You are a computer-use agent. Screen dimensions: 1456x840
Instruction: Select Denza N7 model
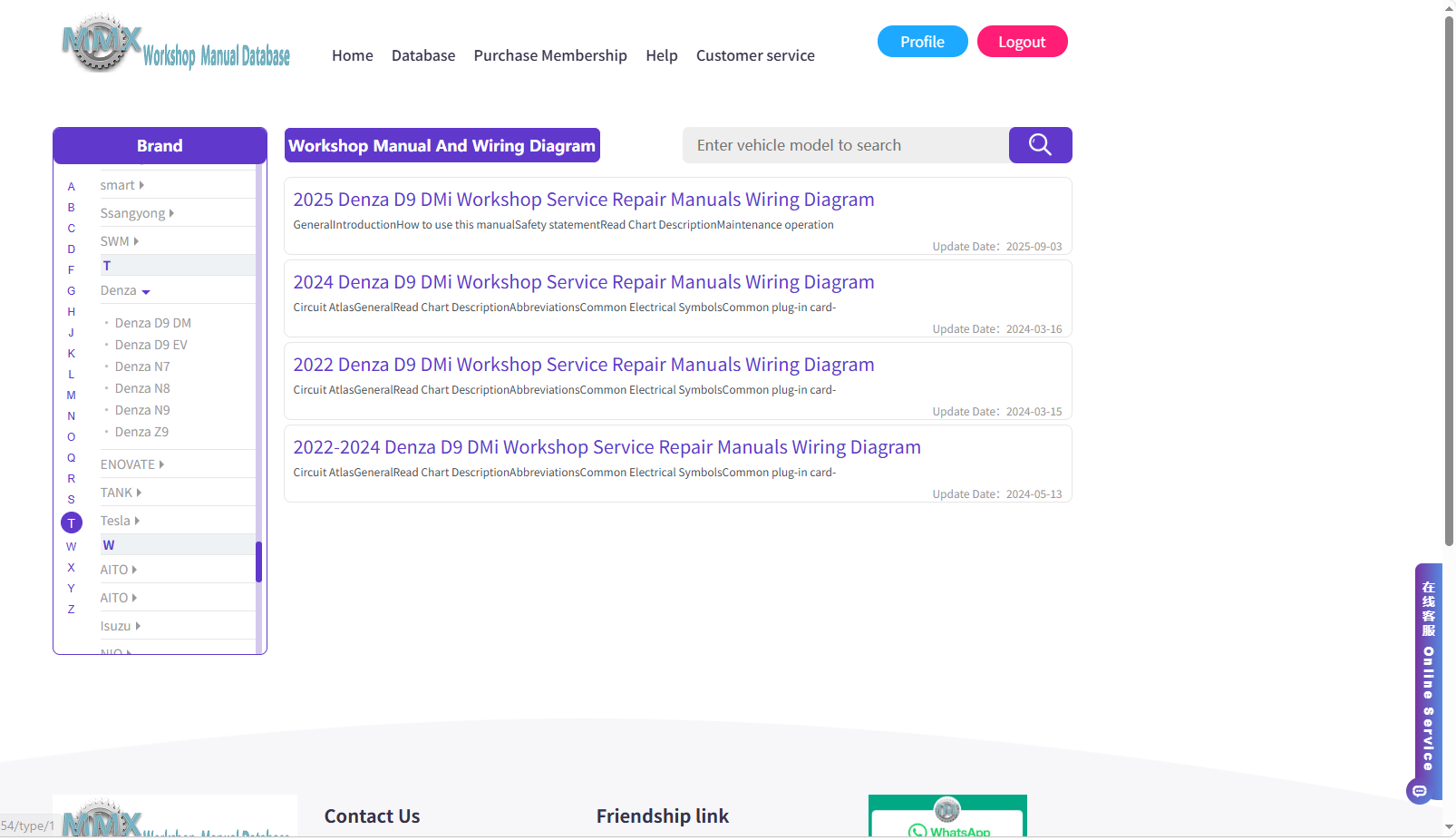142,366
